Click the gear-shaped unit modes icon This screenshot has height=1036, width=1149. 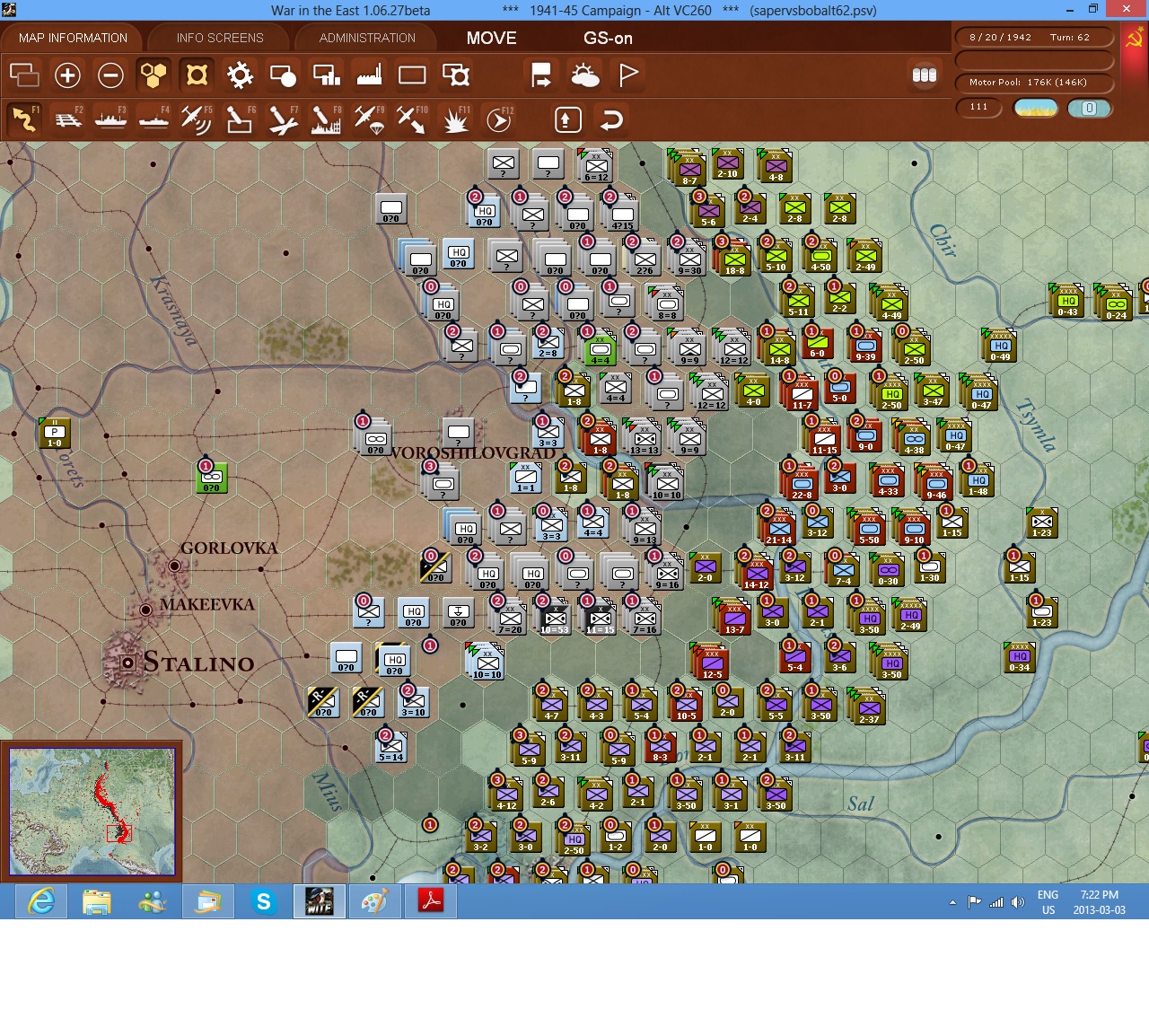(x=240, y=75)
